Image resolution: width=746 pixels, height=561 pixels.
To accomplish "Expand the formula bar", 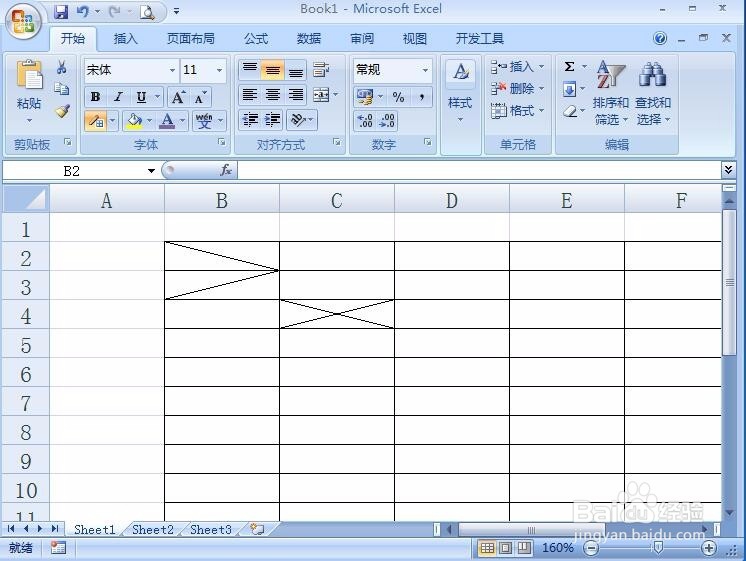I will pyautogui.click(x=728, y=169).
